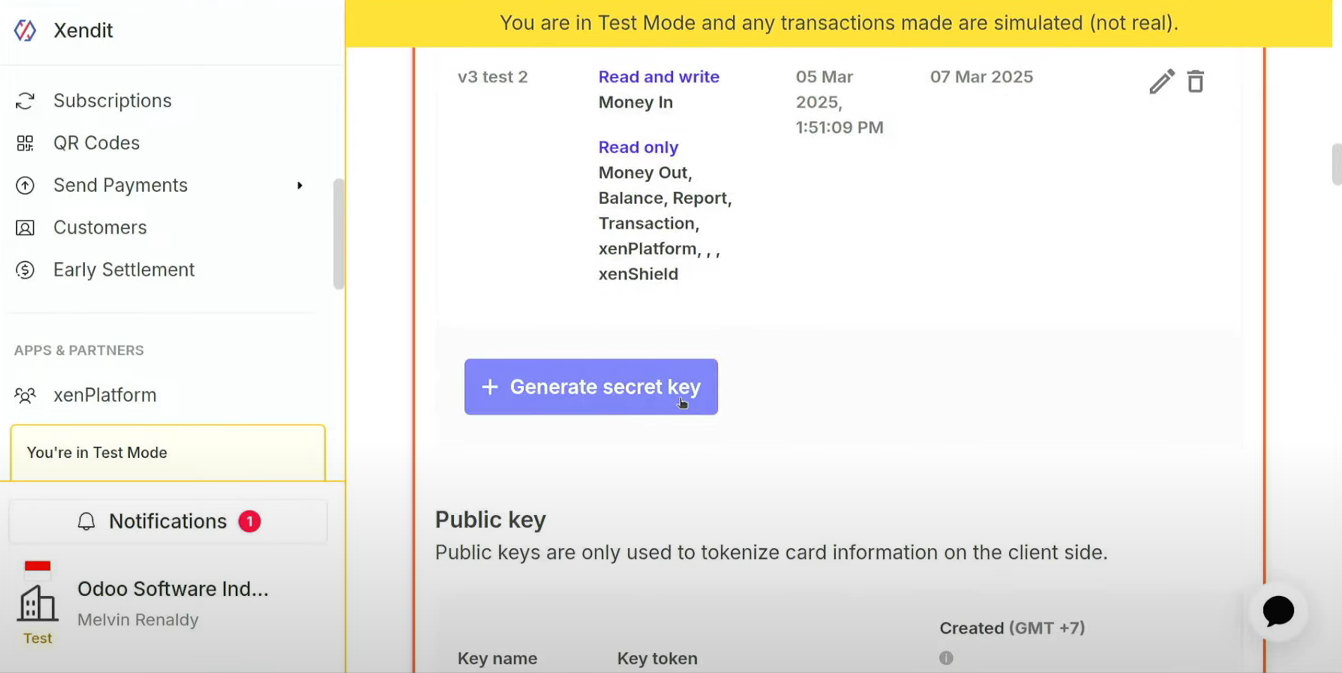Open QR Codes in the sidebar
Image resolution: width=1342 pixels, height=673 pixels.
click(x=96, y=143)
